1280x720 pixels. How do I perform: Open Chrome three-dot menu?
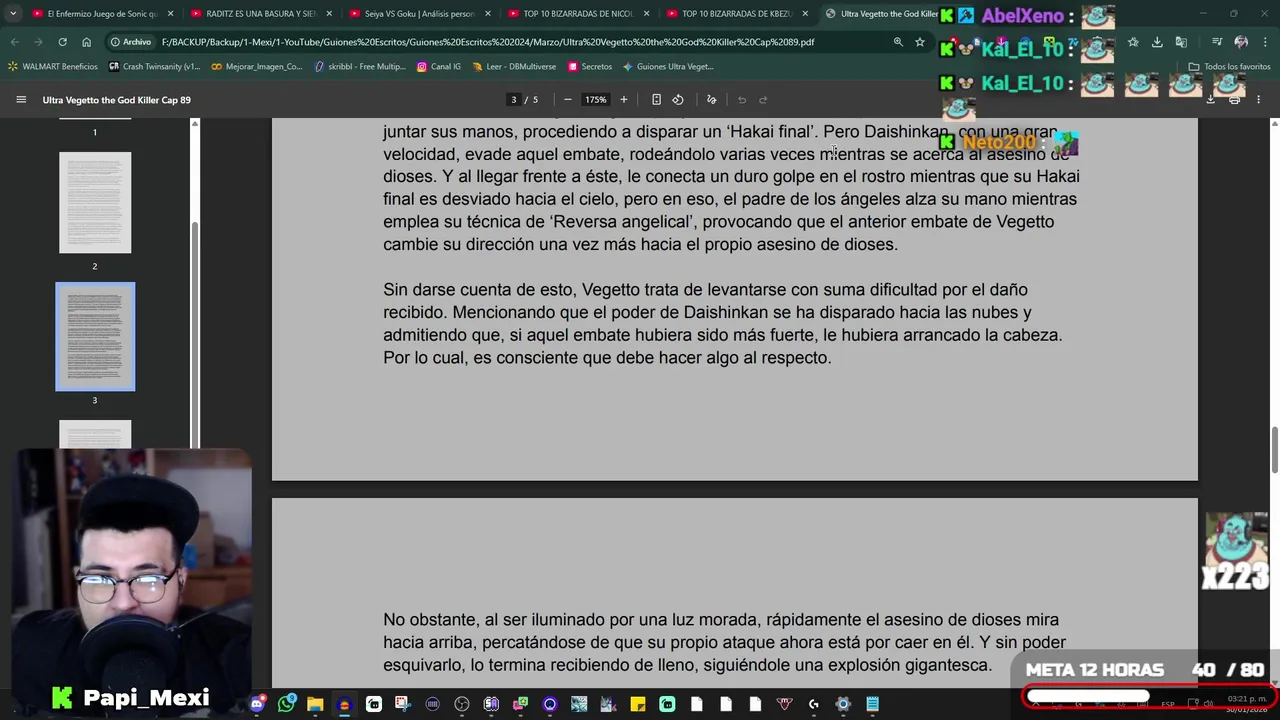point(1264,42)
